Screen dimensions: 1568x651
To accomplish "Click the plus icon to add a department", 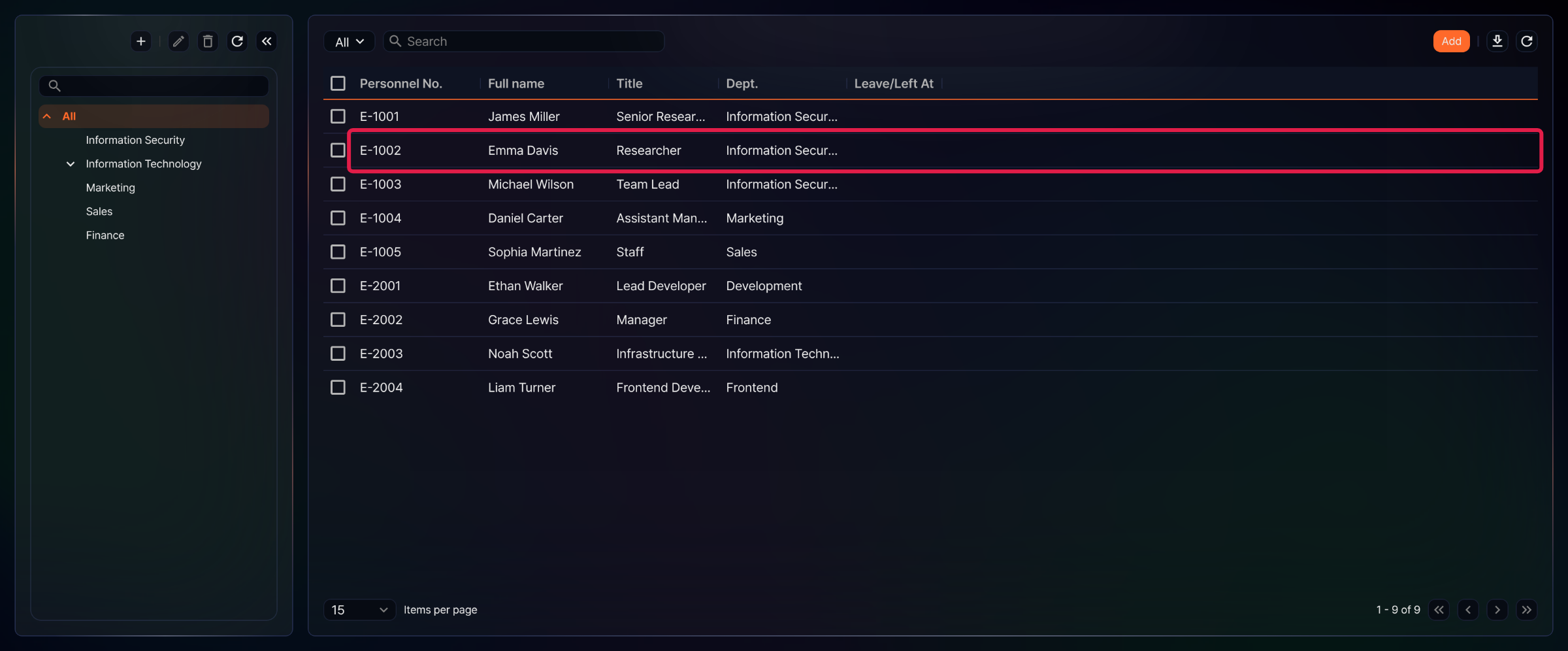I will click(140, 41).
